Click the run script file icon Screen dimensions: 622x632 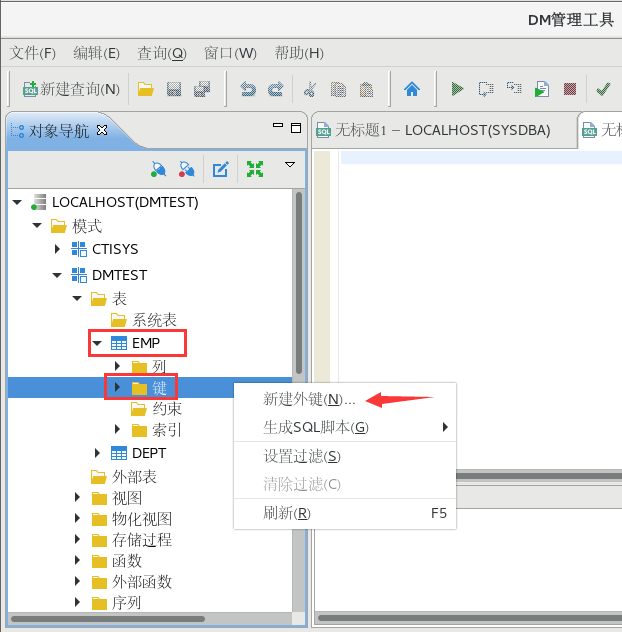click(542, 89)
